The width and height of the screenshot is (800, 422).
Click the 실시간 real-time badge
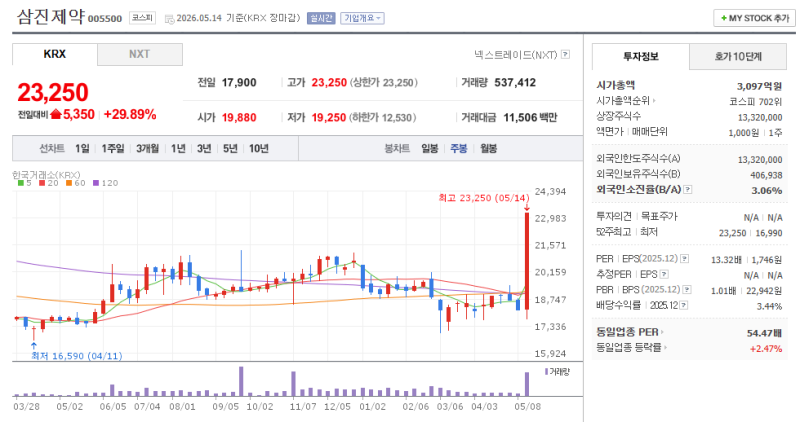point(321,18)
